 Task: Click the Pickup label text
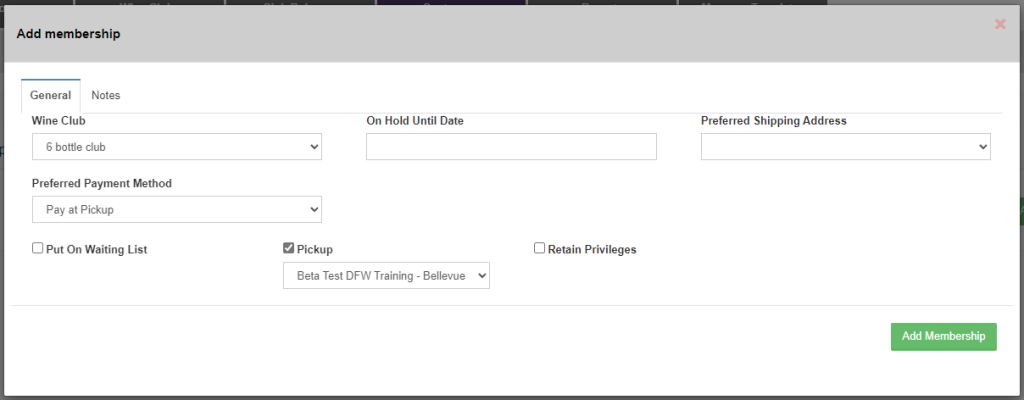[x=315, y=249]
